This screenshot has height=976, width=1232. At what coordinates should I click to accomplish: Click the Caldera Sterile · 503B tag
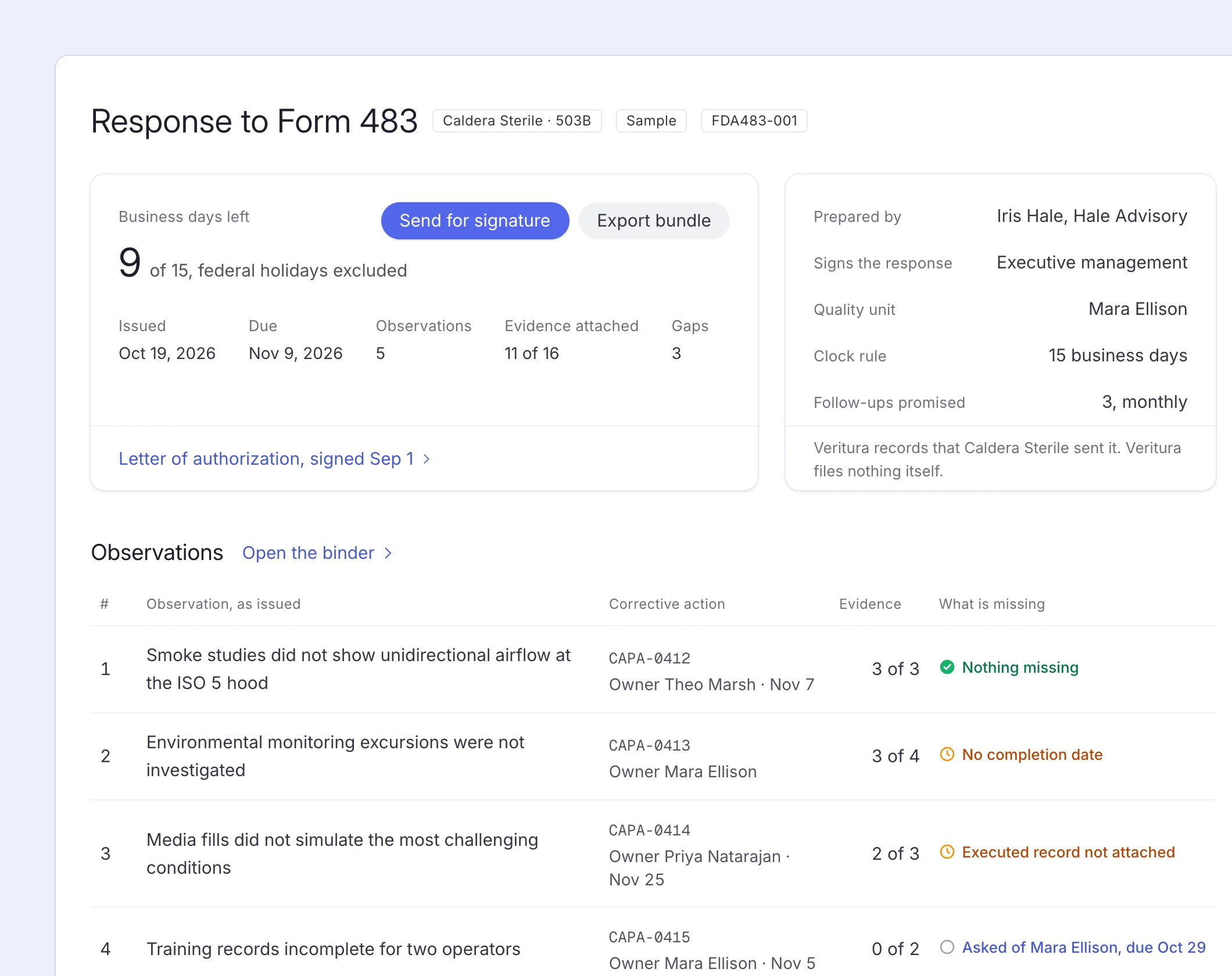[517, 121]
